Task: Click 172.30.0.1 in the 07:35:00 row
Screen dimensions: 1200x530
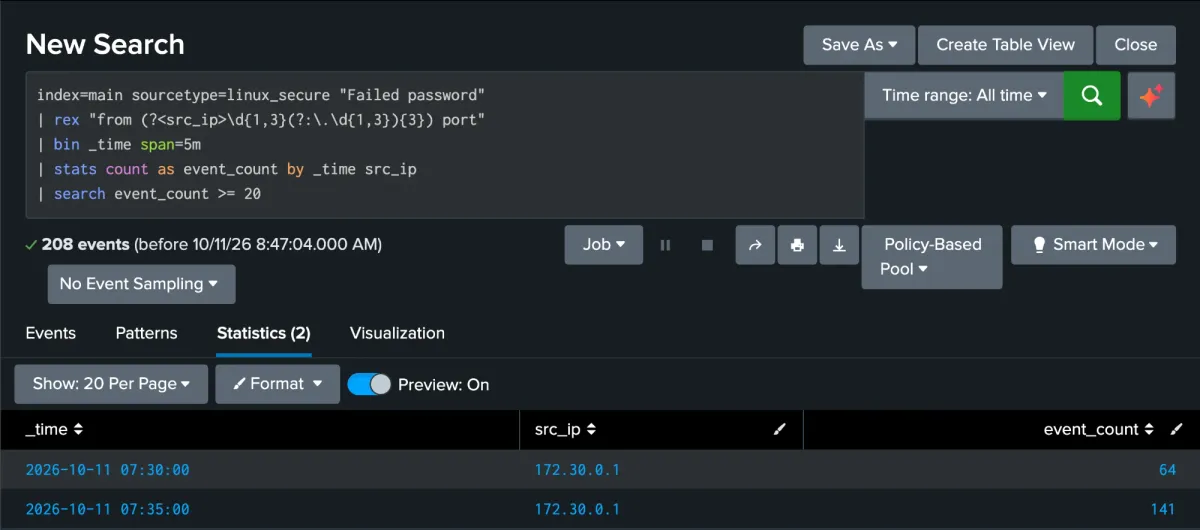Action: [x=577, y=510]
